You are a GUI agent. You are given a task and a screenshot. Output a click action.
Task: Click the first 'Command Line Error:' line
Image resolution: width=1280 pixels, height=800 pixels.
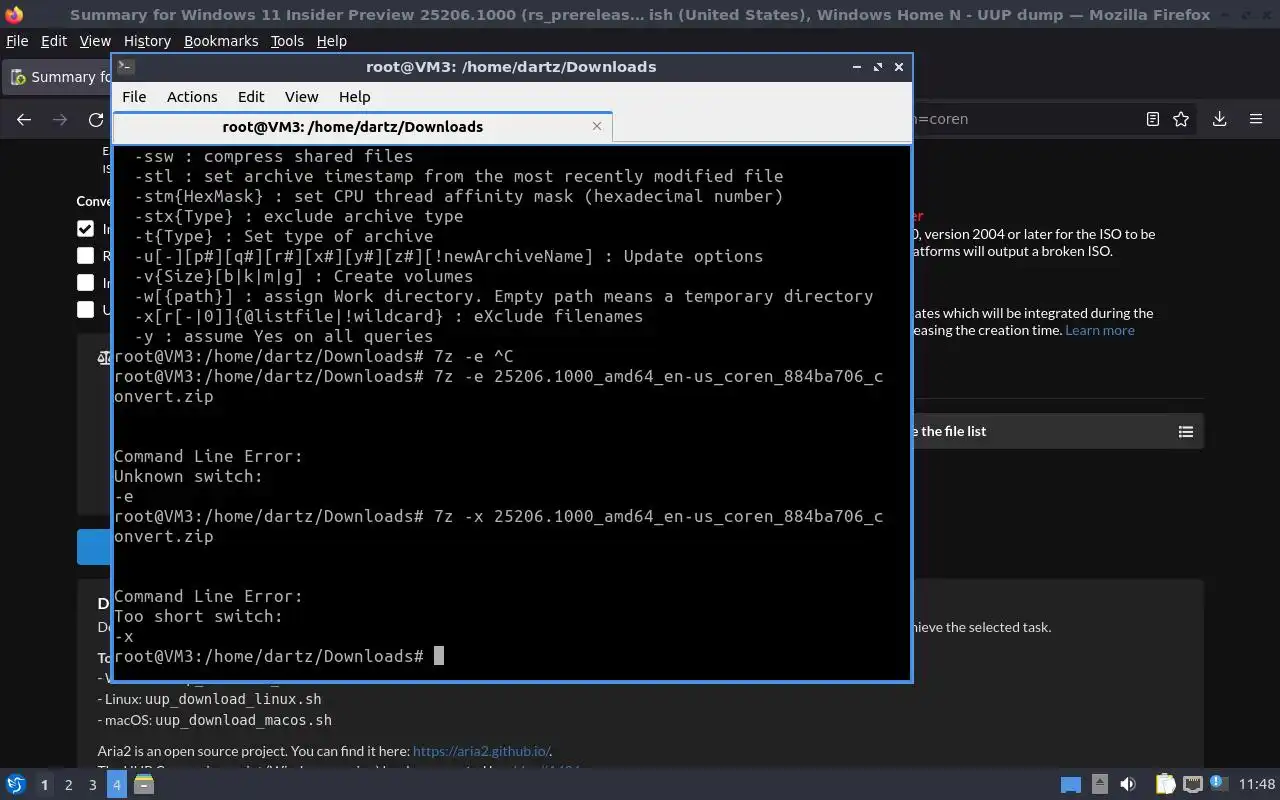pyautogui.click(x=208, y=456)
